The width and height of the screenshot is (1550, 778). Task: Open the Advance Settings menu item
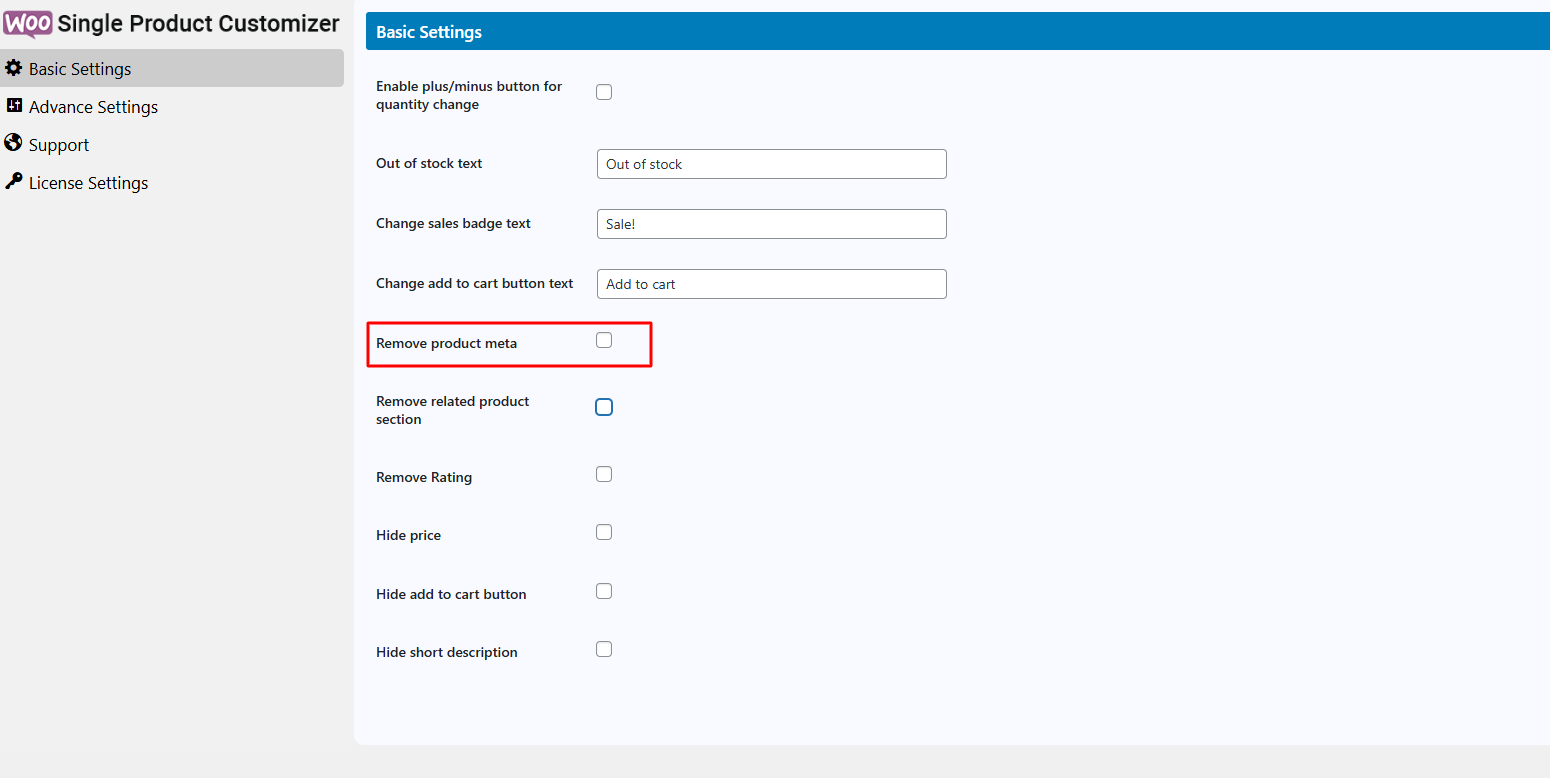pyautogui.click(x=93, y=107)
